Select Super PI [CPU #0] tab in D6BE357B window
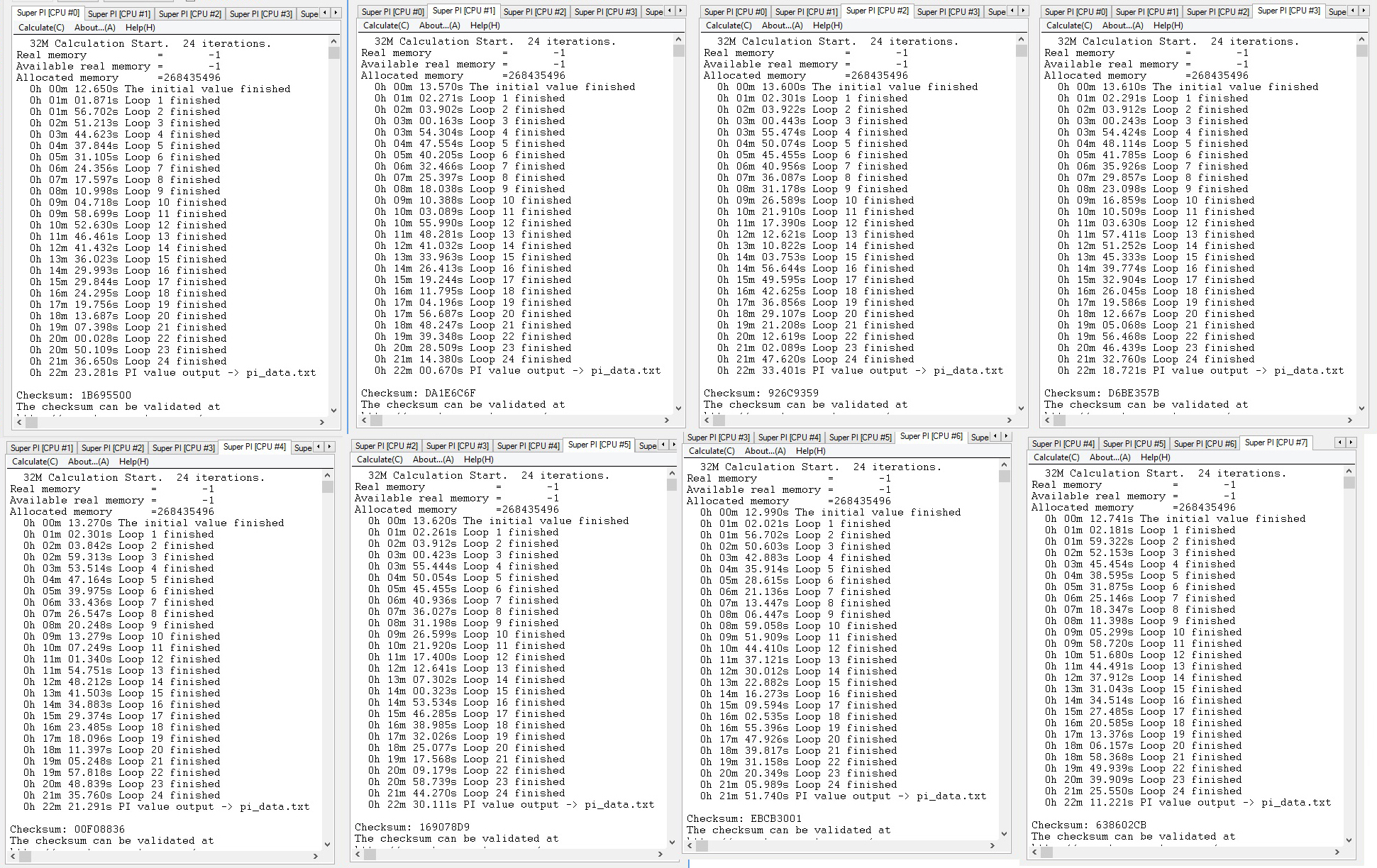Screen dimensions: 1377x868 click(1075, 12)
